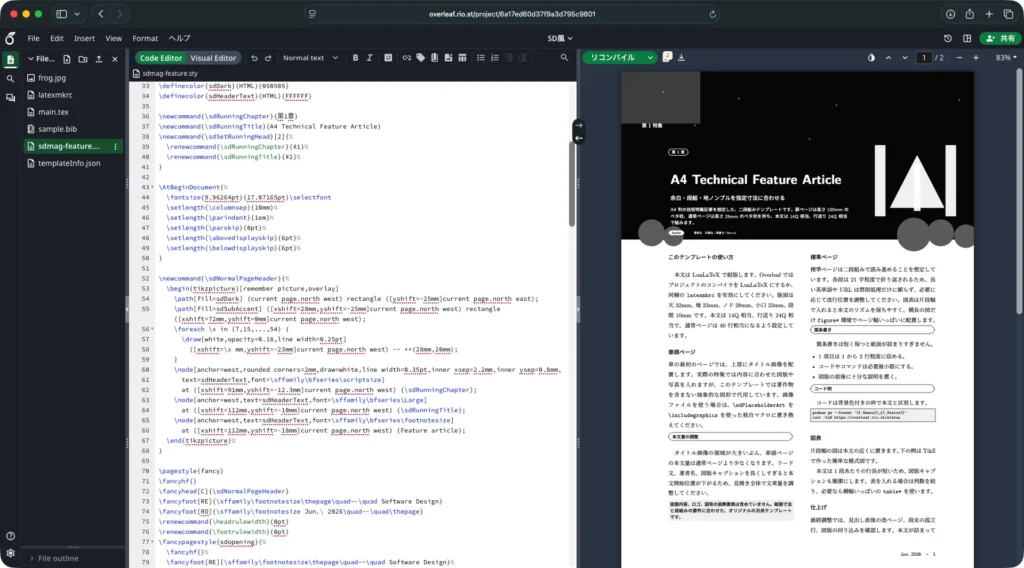1024x568 pixels.
Task: Switch to Code Editor mode
Action: 161,58
